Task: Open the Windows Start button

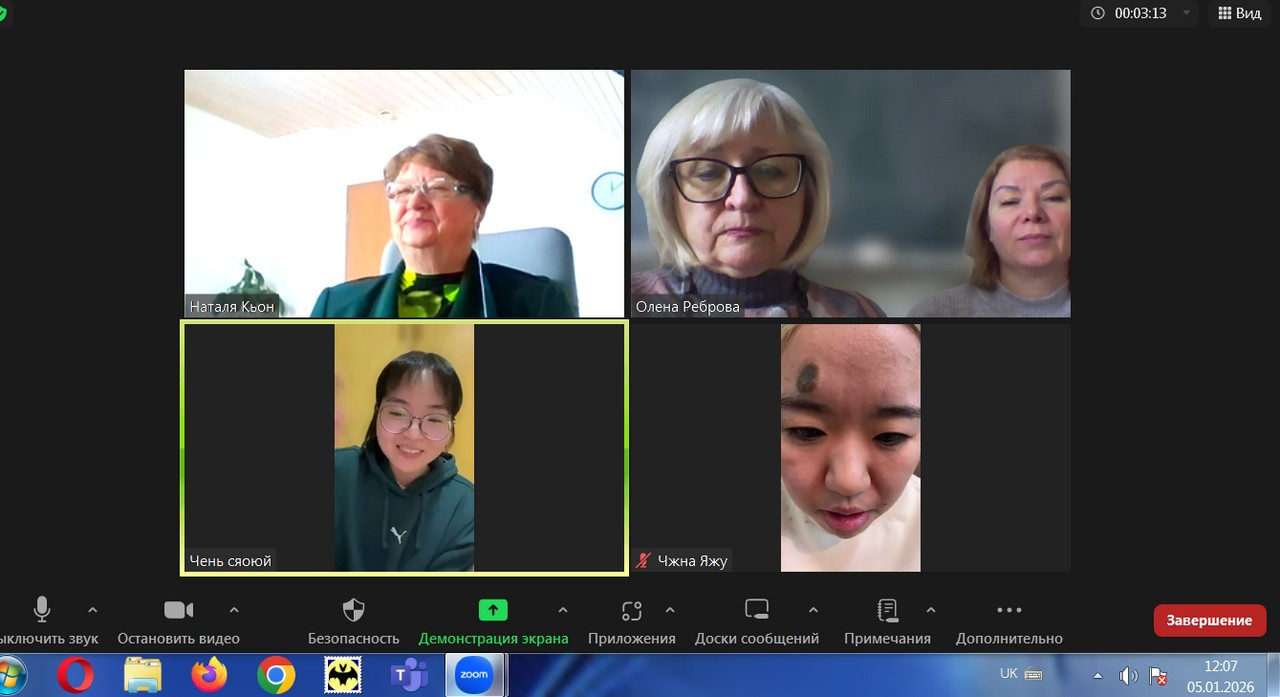Action: click(12, 675)
